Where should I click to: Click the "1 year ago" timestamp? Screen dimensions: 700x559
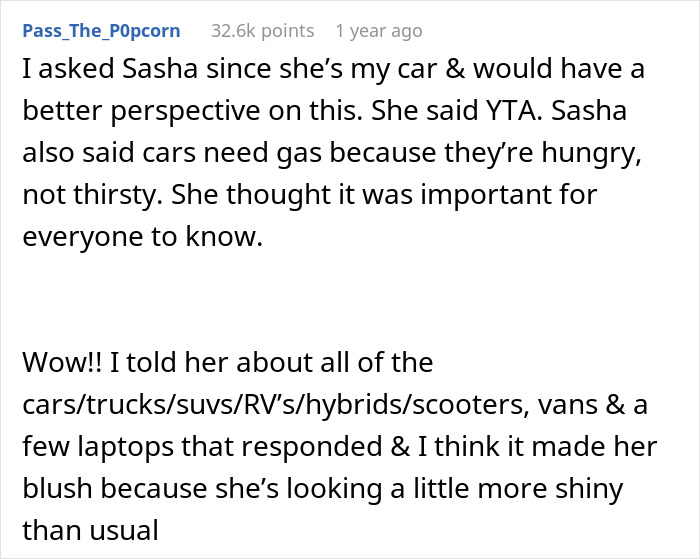point(379,30)
